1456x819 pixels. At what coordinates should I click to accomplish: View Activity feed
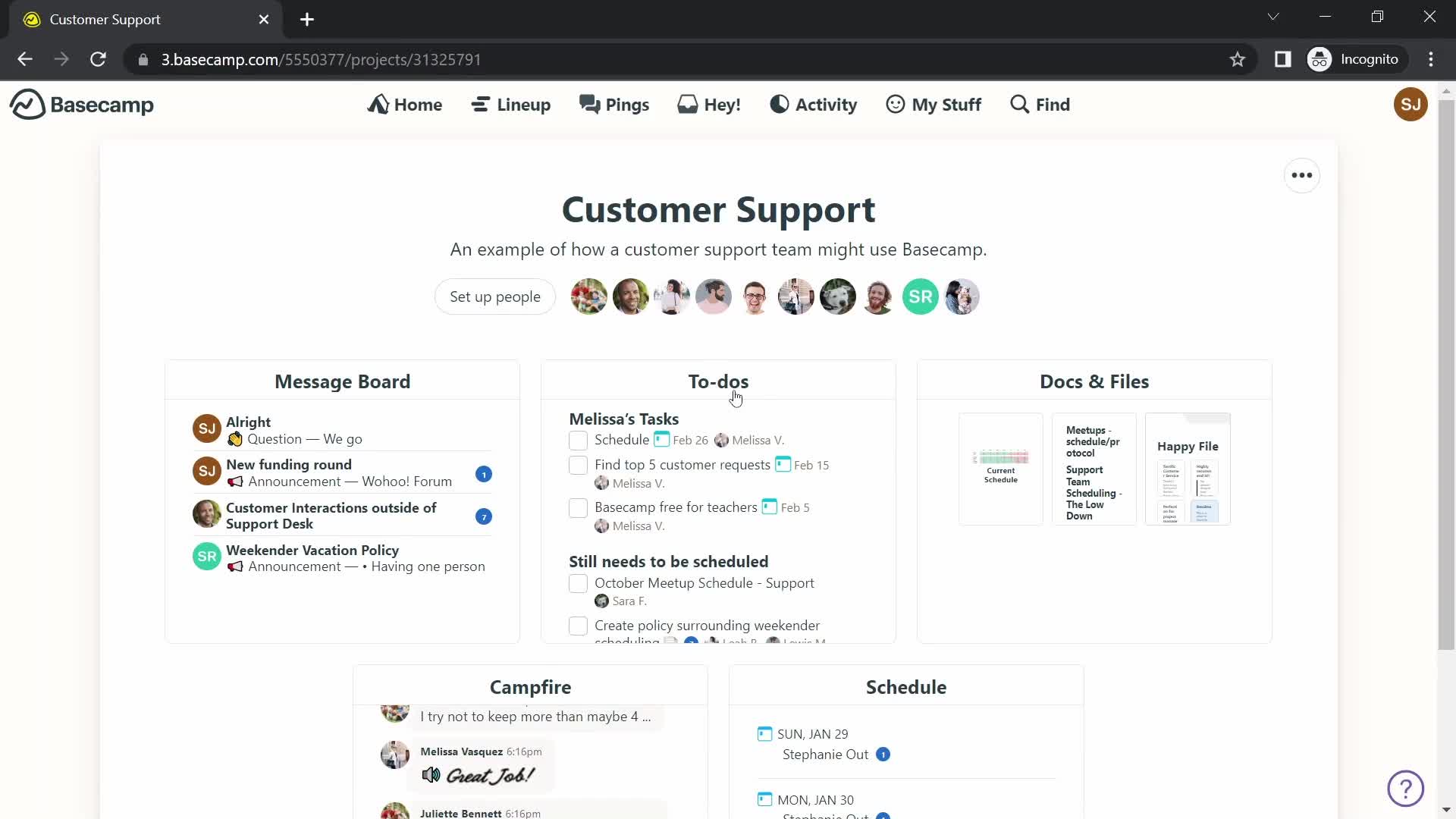click(814, 104)
